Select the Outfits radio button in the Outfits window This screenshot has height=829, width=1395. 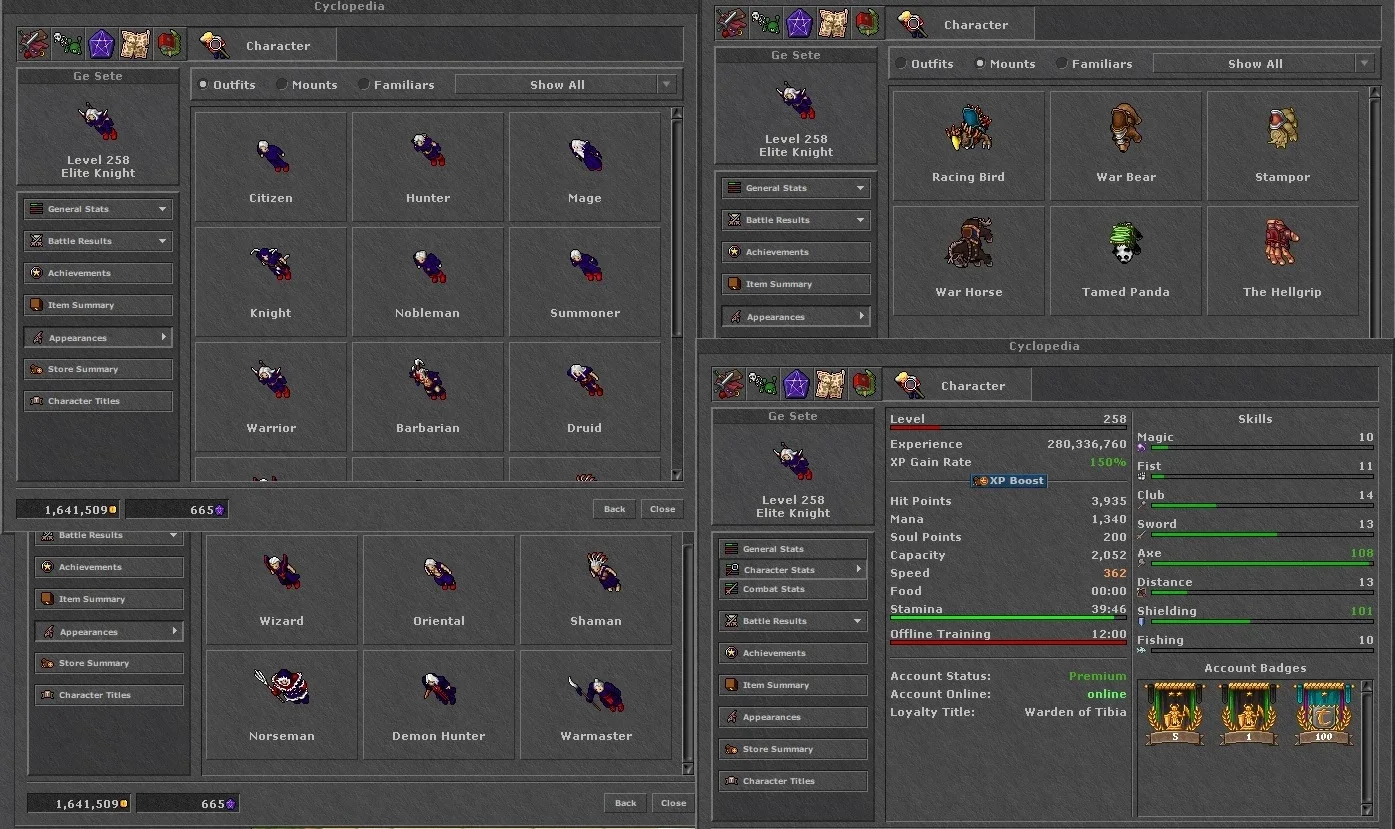coord(204,85)
